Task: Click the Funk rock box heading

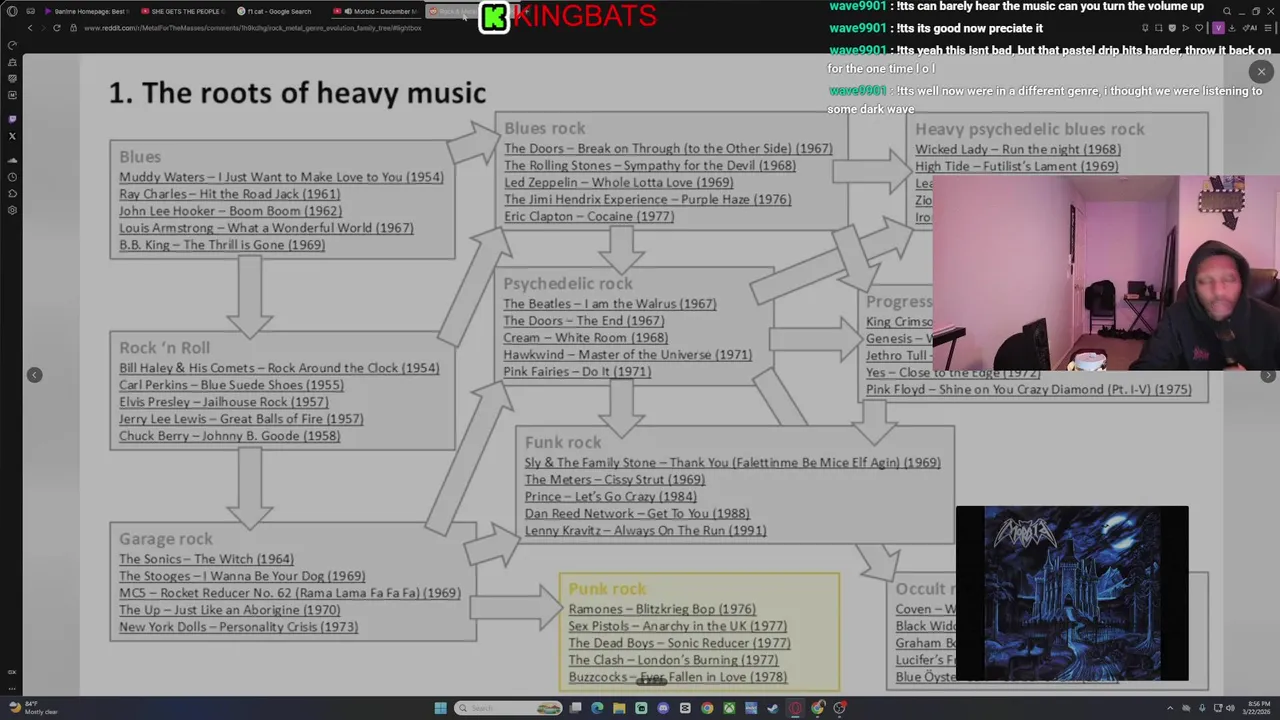Action: click(x=563, y=442)
